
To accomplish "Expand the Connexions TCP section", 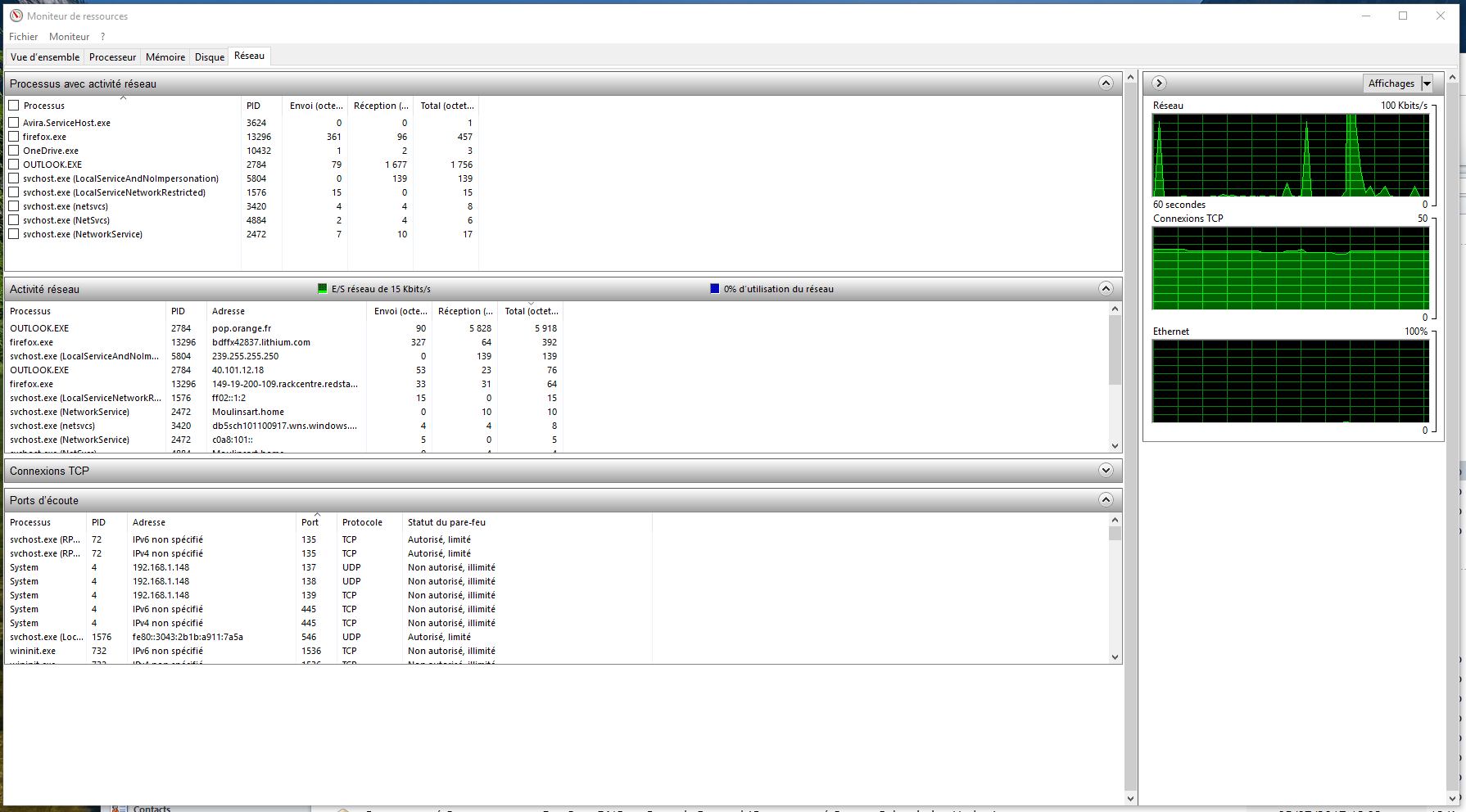I will (x=1106, y=470).
